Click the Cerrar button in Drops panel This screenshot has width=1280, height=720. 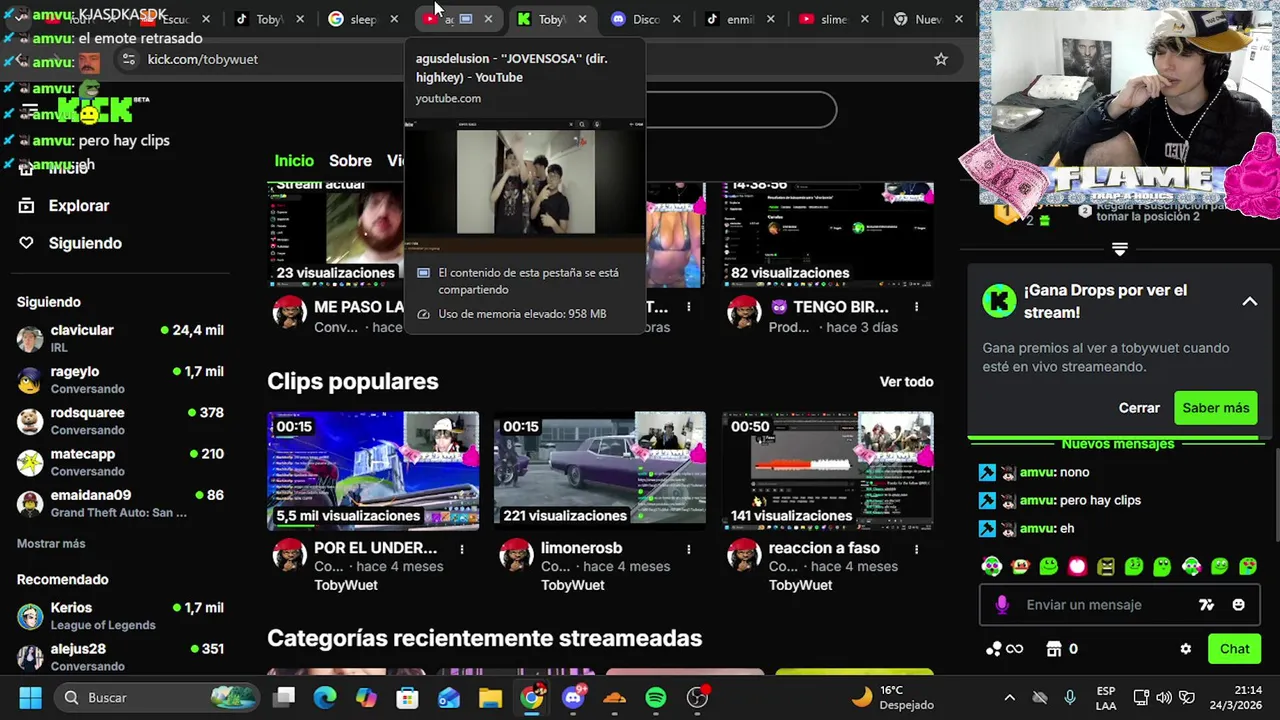pos(1139,408)
